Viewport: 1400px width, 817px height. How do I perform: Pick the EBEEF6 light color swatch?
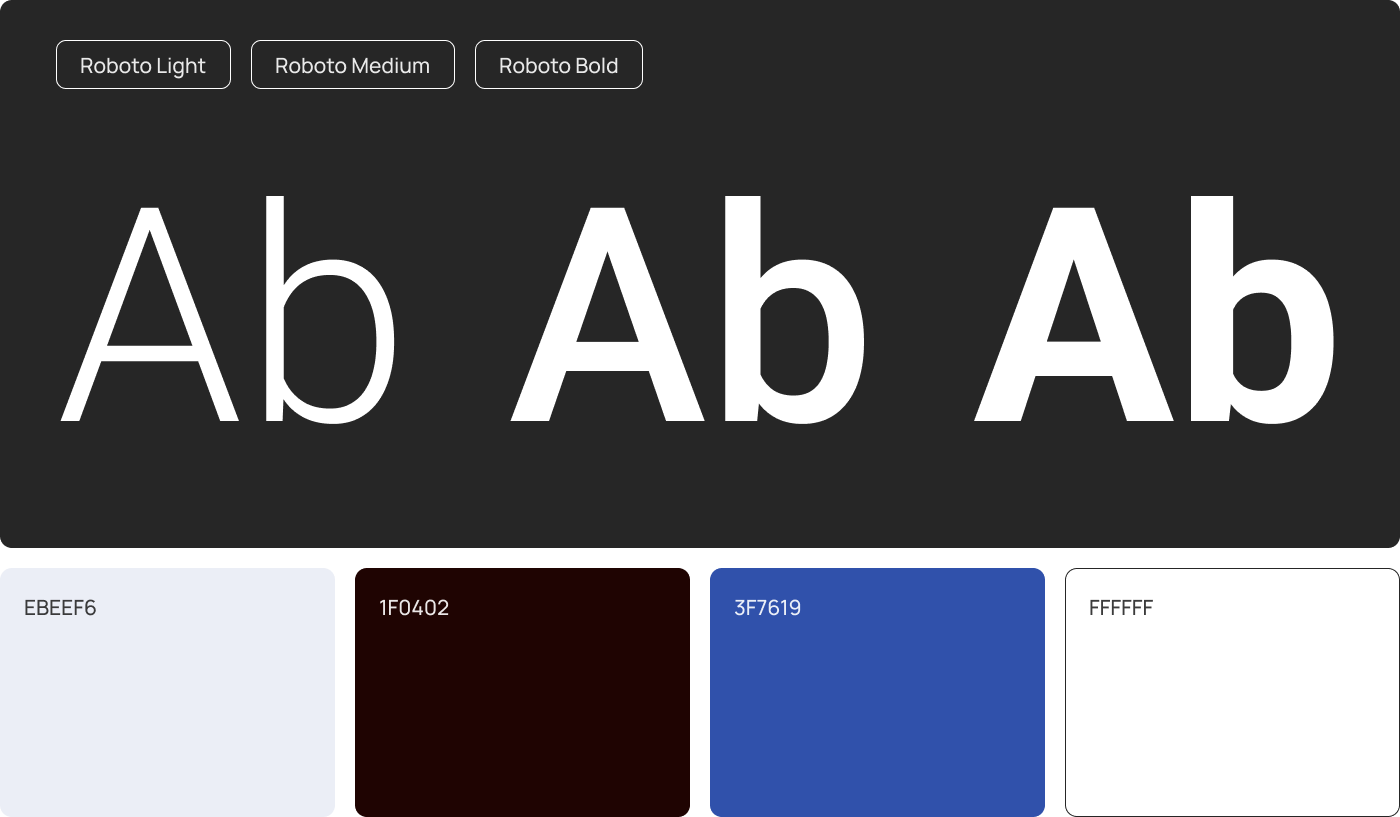pos(167,692)
